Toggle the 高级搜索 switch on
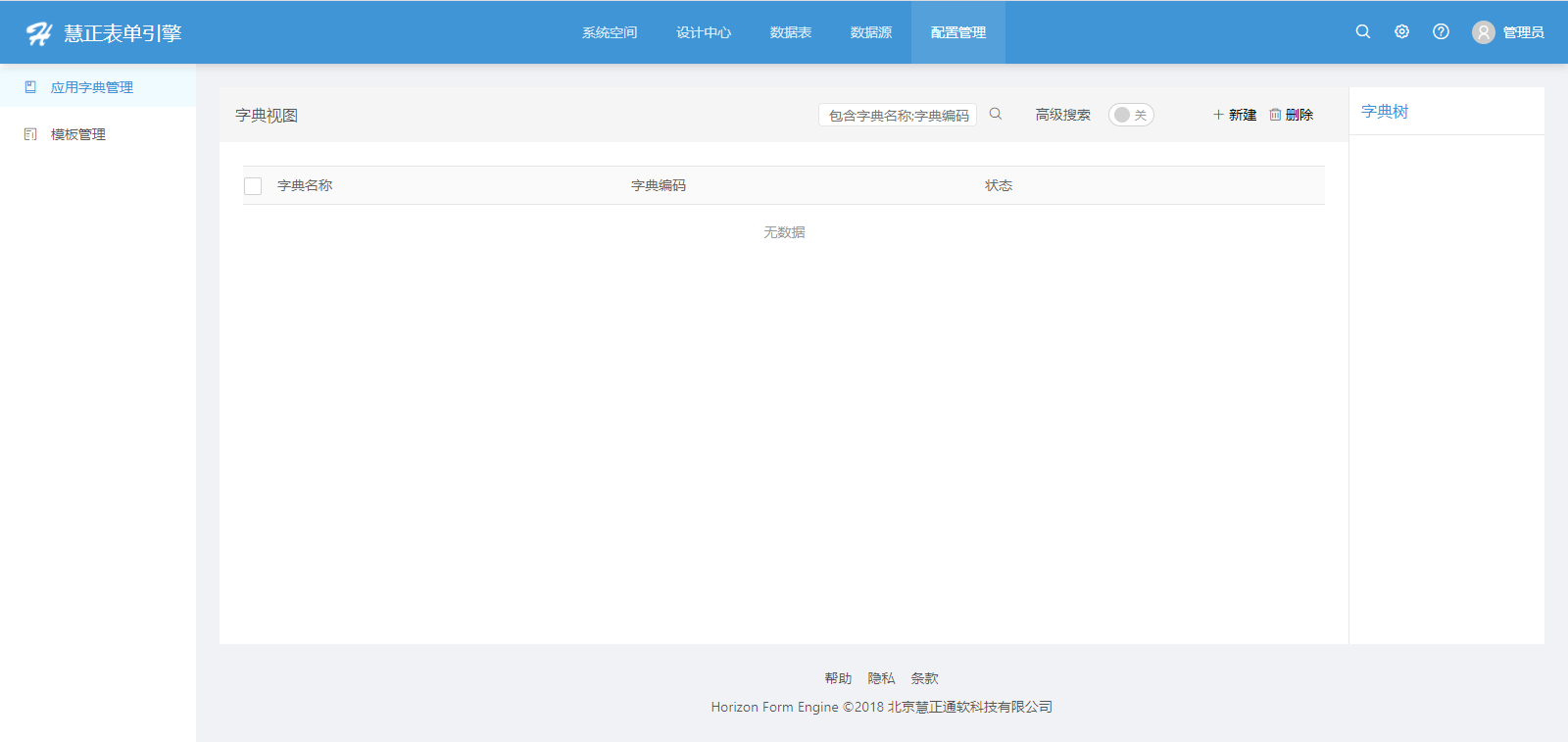1568x742 pixels. 1131,115
